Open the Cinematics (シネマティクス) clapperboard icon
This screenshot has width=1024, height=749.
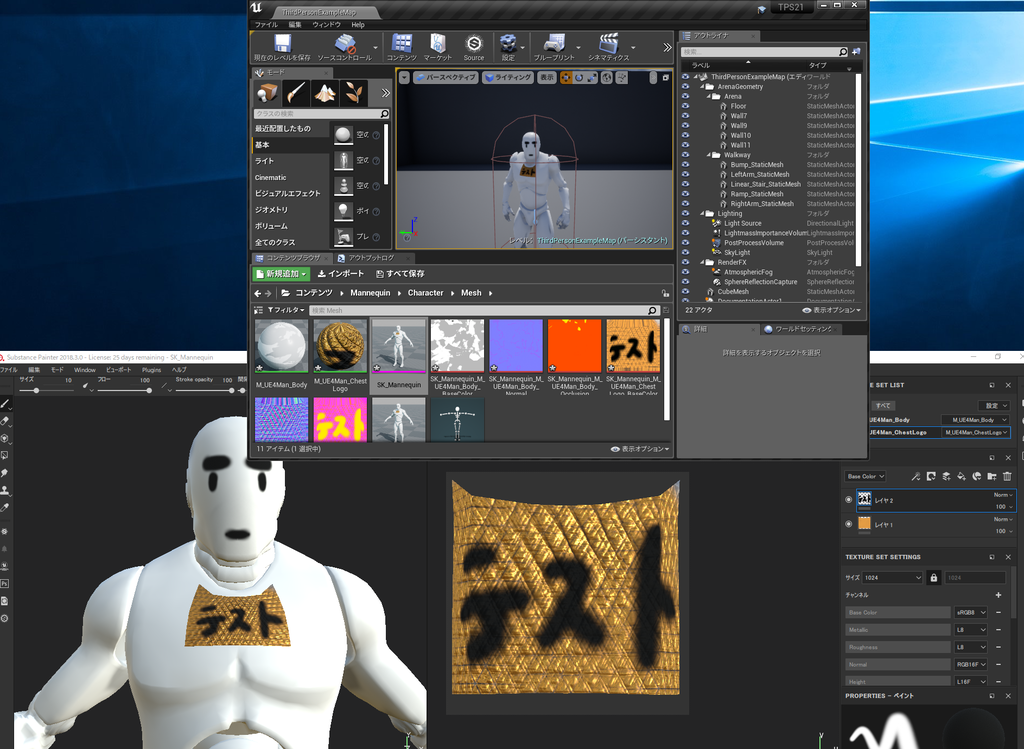point(608,48)
